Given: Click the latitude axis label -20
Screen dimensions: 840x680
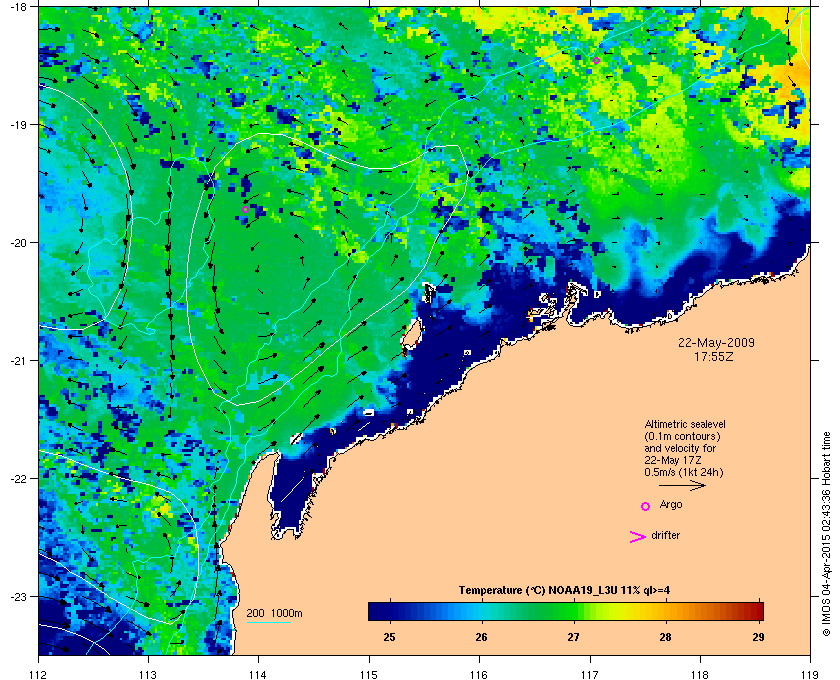Looking at the screenshot, I should pyautogui.click(x=18, y=243).
